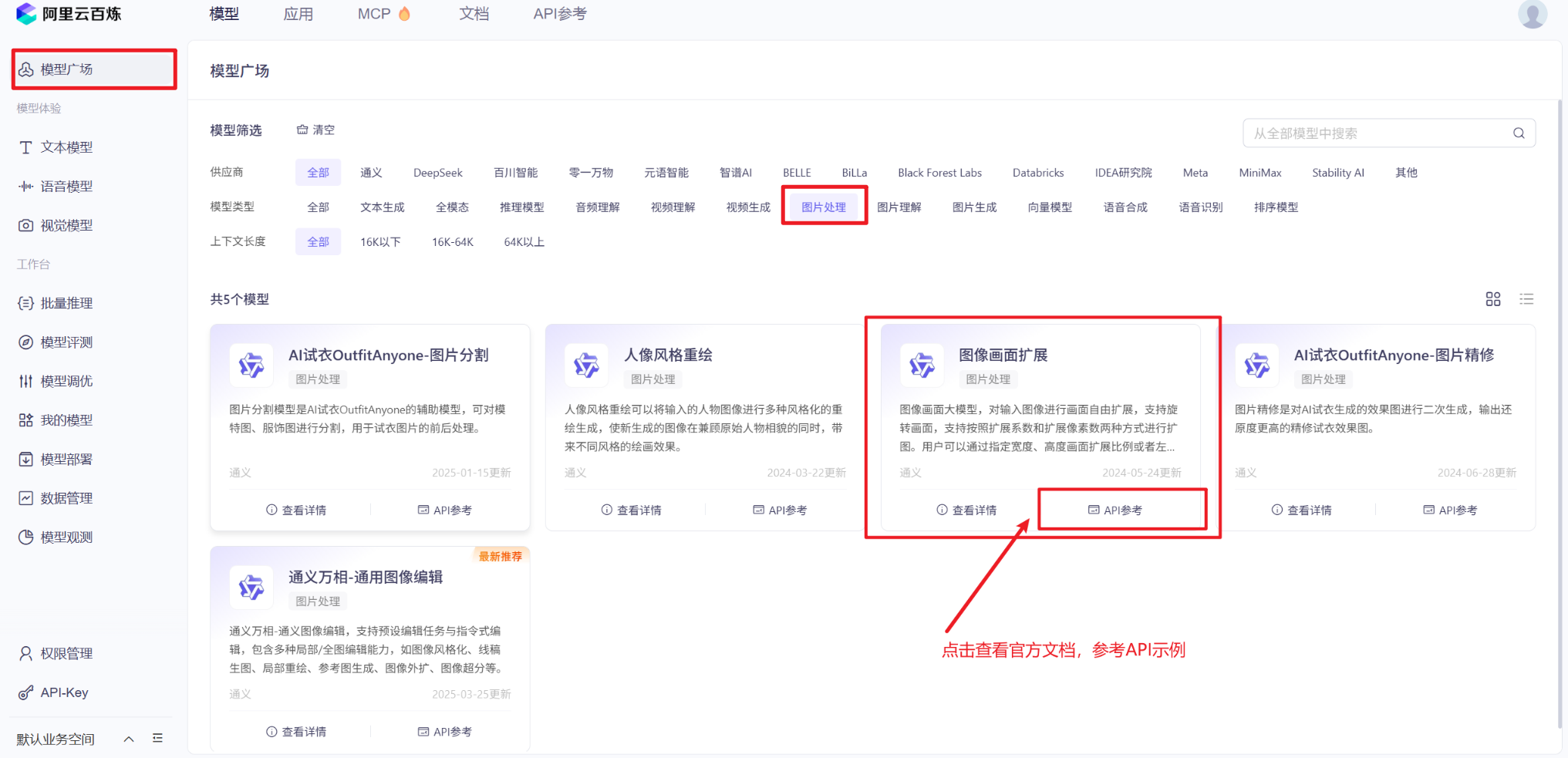Filter provider by 智谱AI
Viewport: 1568px width, 758px height.
tap(736, 173)
